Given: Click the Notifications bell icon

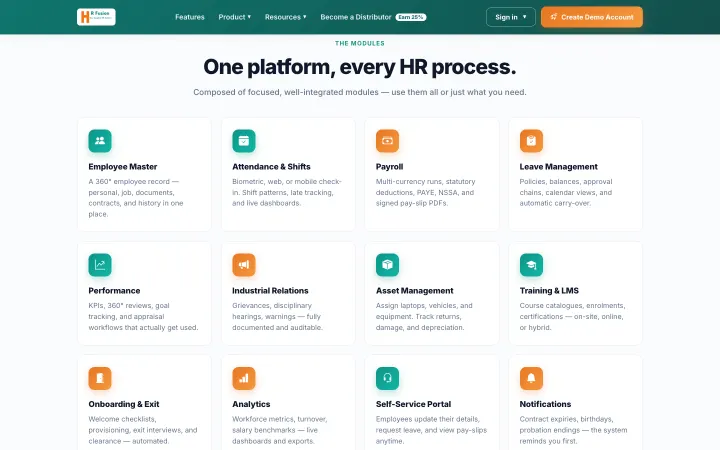Looking at the screenshot, I should (531, 378).
